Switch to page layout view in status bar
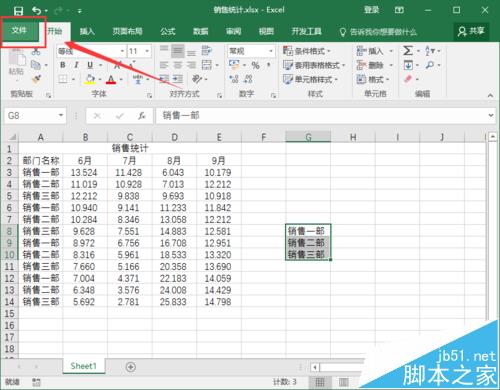The width and height of the screenshot is (500, 390). point(343,382)
